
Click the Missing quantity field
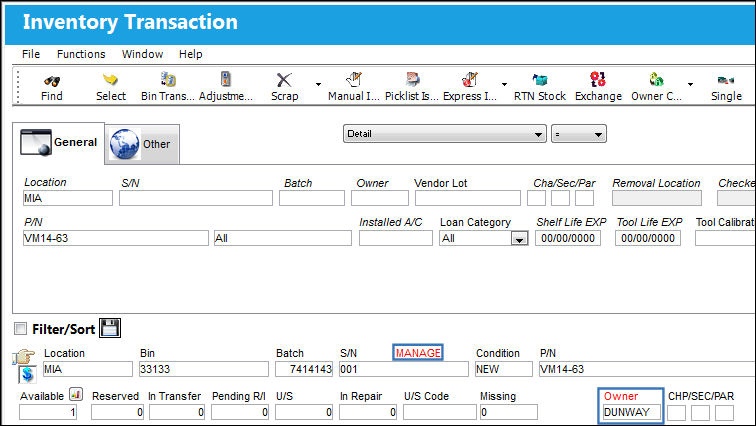click(x=509, y=412)
